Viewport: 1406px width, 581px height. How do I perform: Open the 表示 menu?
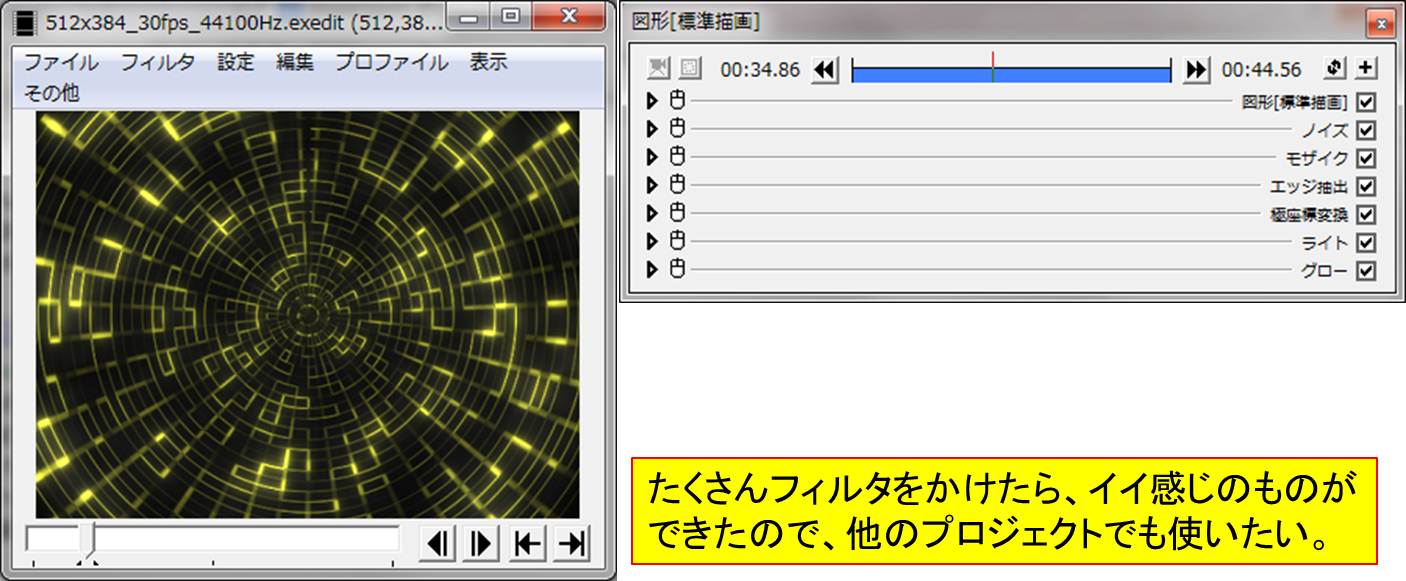[x=489, y=62]
